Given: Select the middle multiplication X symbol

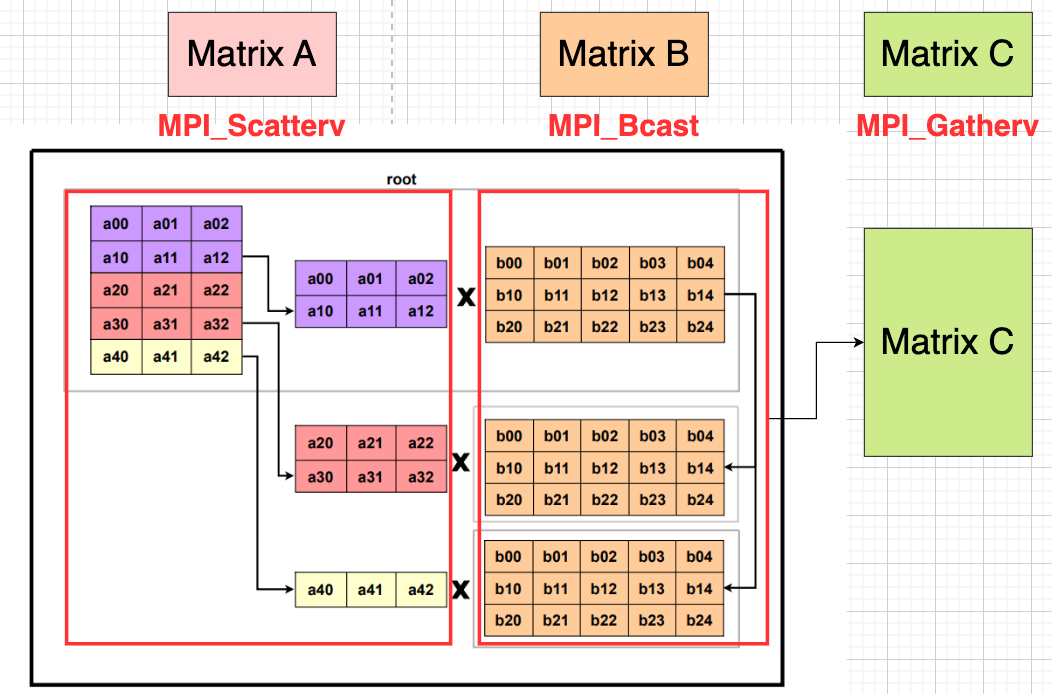Looking at the screenshot, I should point(461,462).
